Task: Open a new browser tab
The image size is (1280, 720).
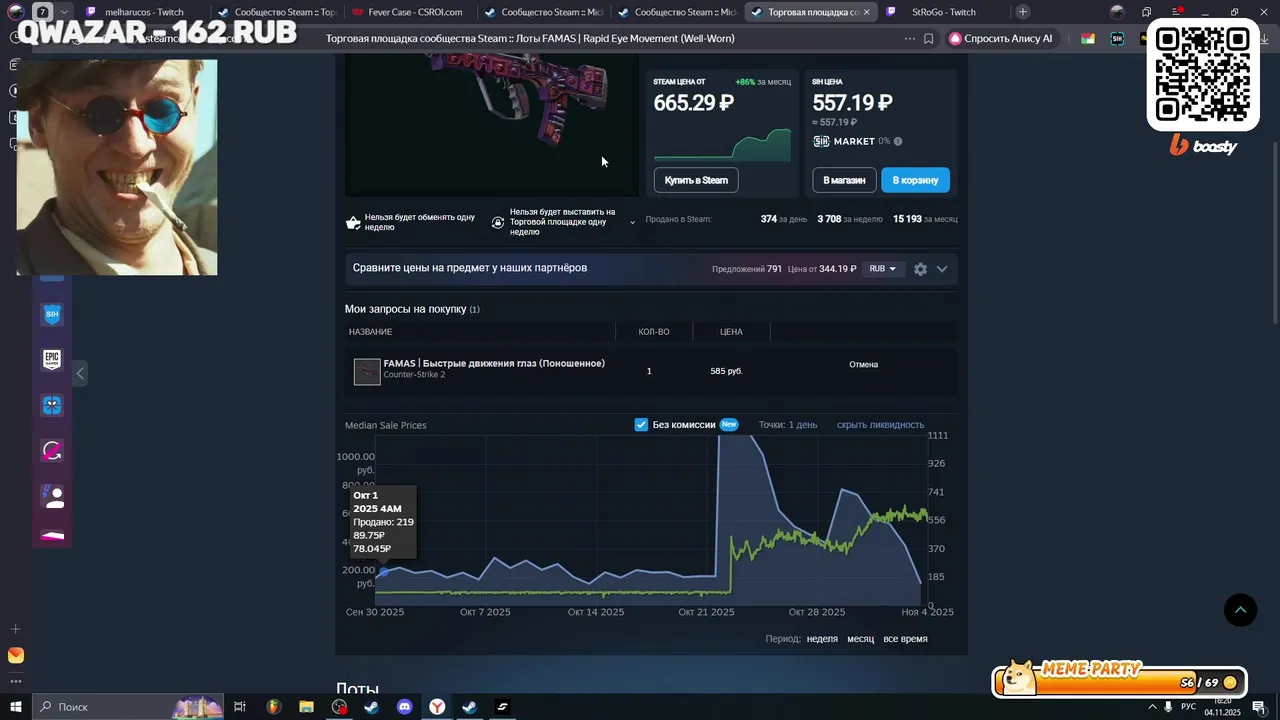Action: point(1022,12)
